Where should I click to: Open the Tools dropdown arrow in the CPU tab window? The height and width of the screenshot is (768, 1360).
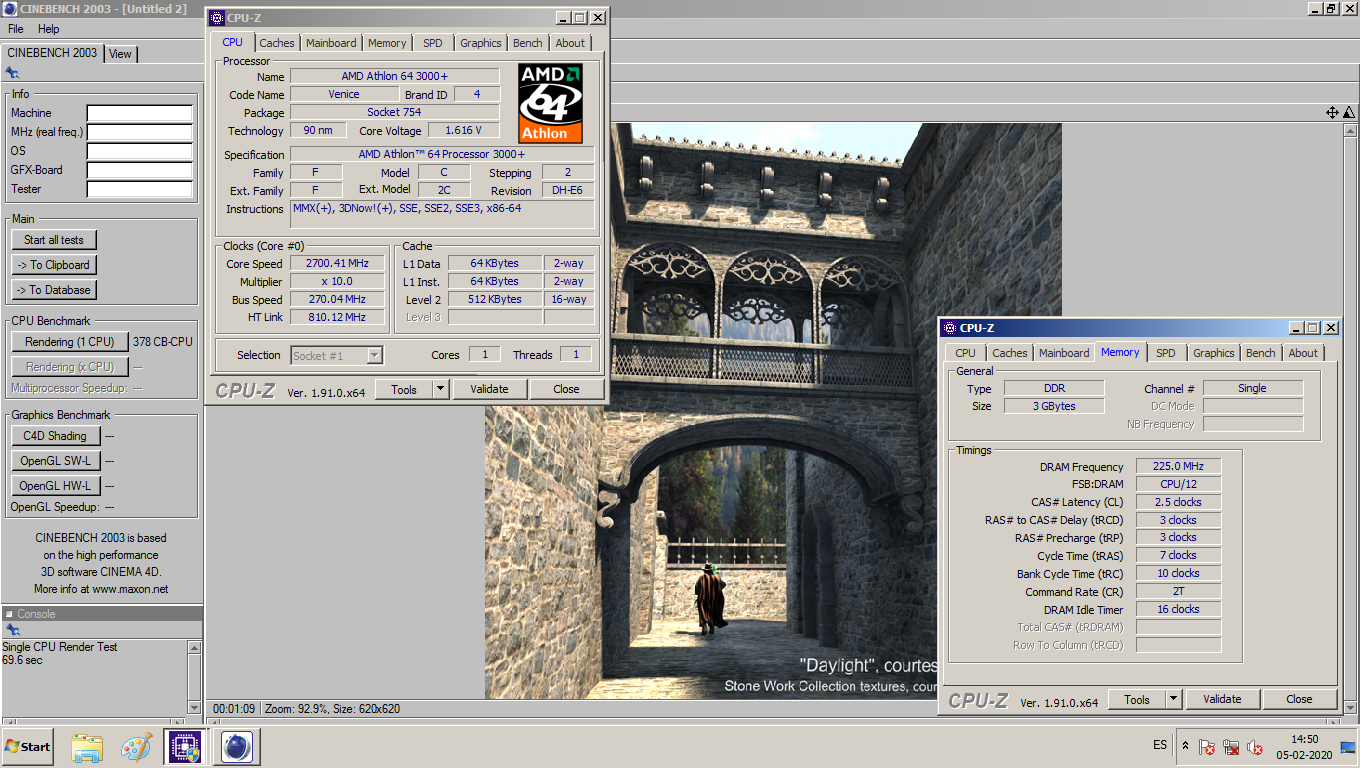[441, 389]
